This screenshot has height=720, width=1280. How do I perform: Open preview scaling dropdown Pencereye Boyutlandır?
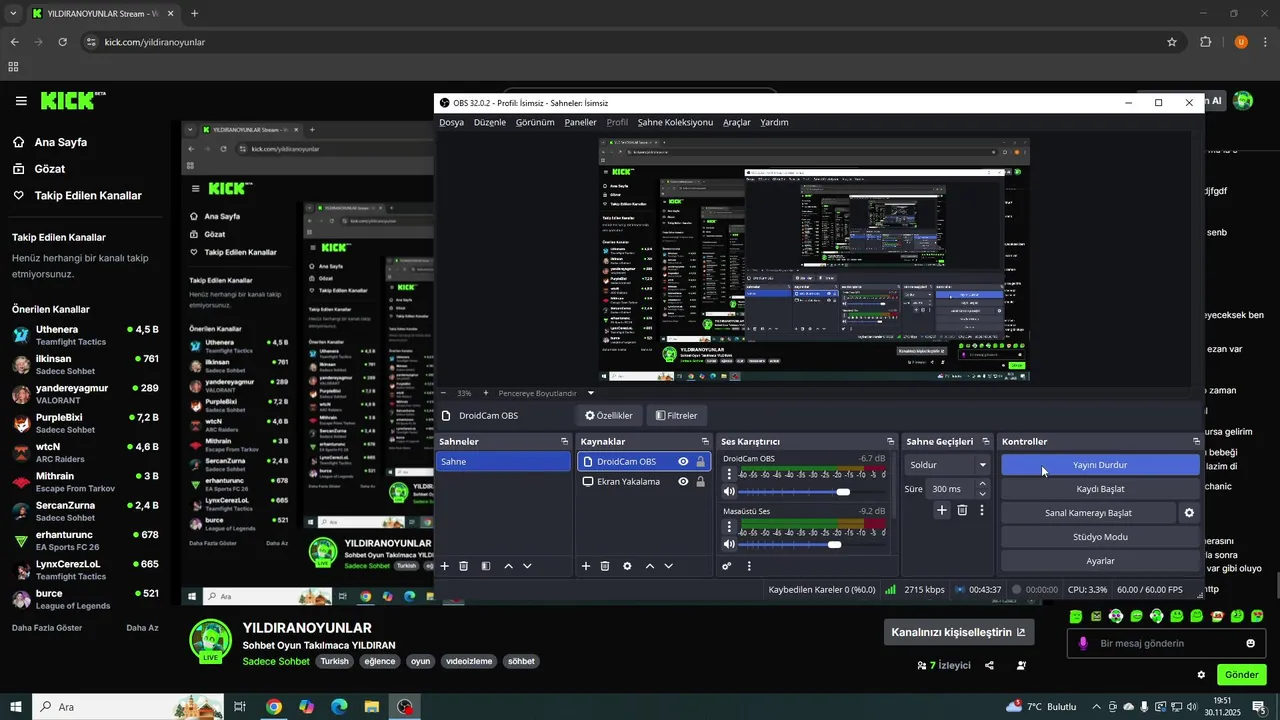coord(546,393)
